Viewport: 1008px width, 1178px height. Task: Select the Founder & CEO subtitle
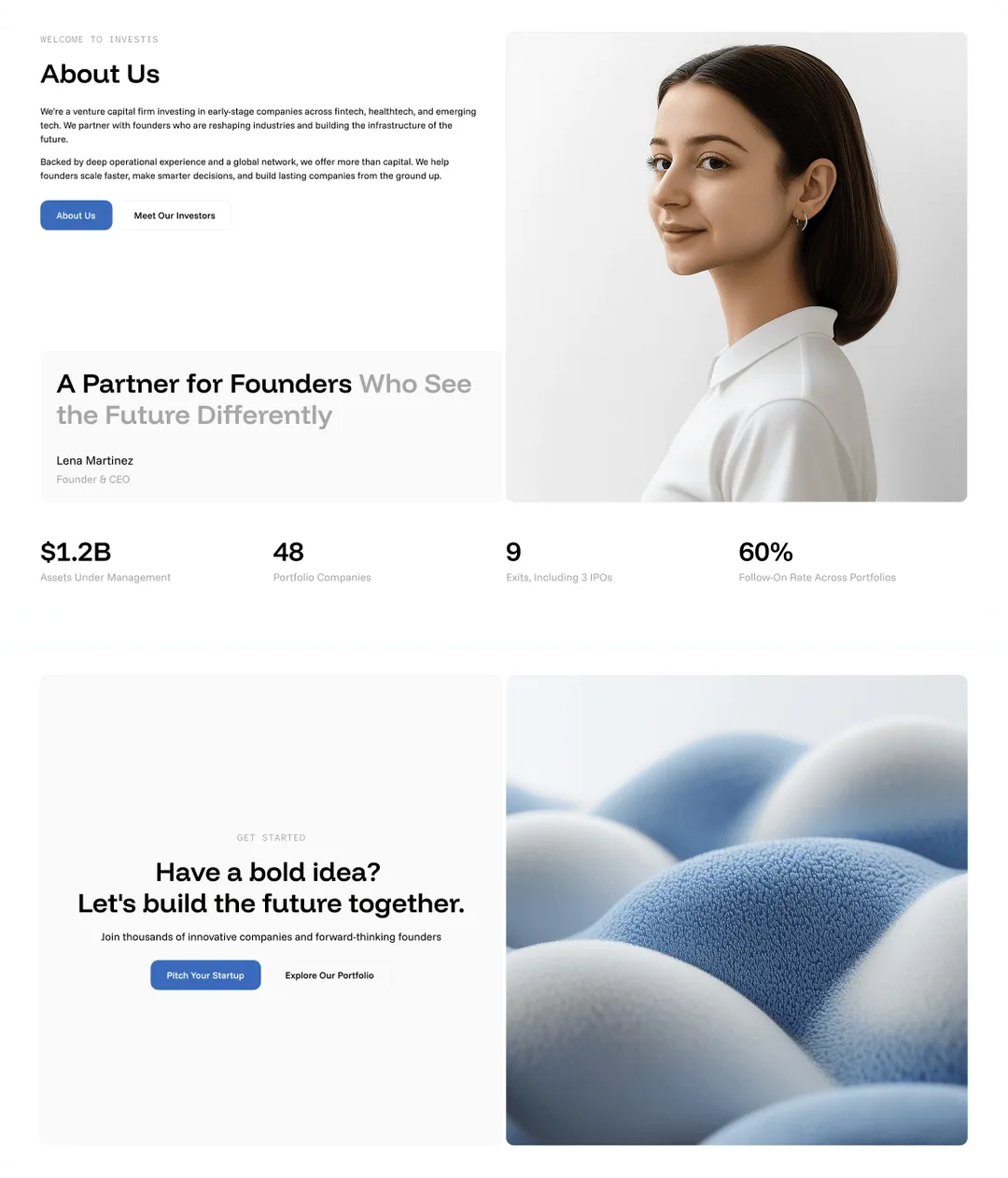pyautogui.click(x=93, y=479)
